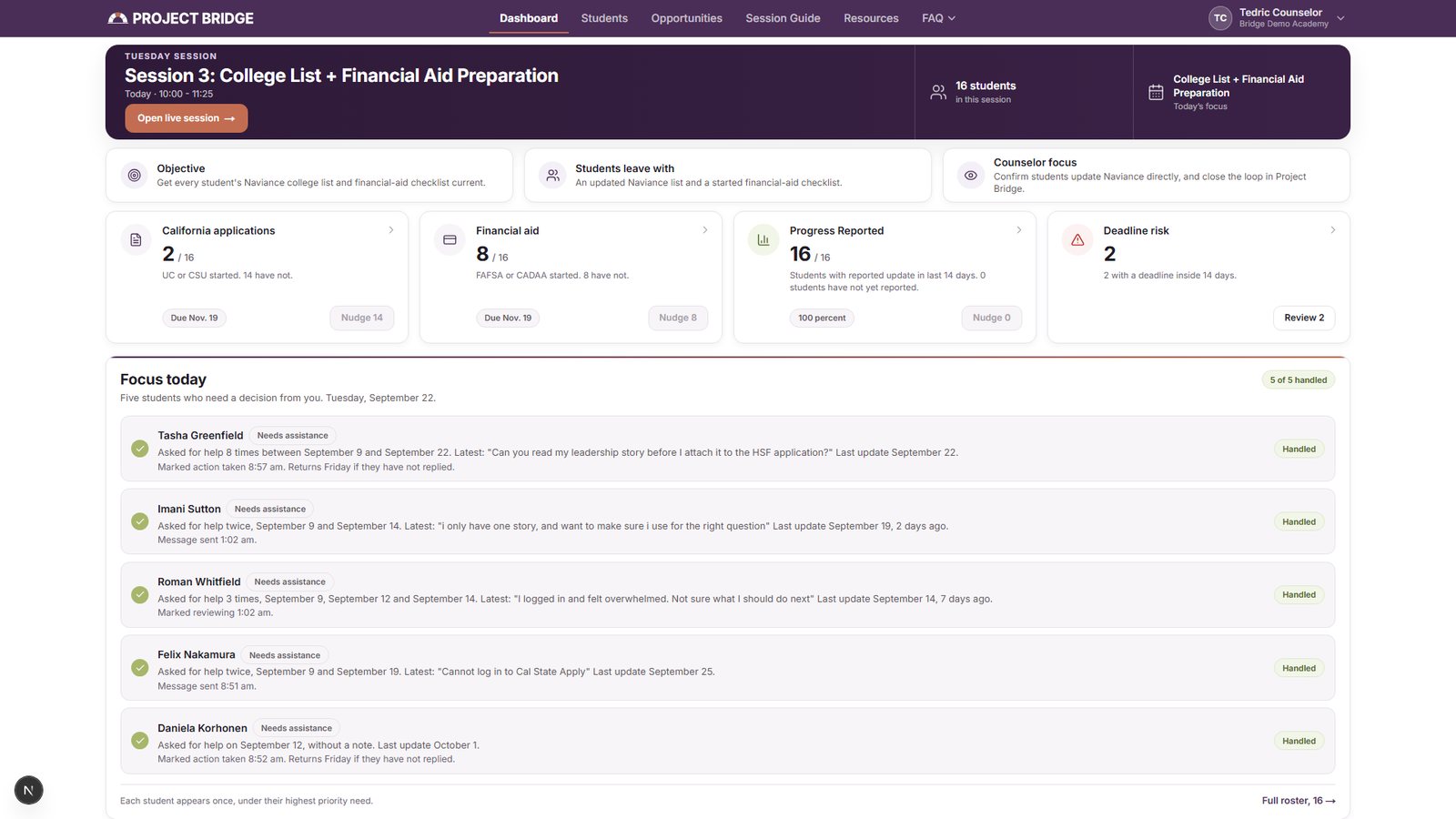Open the FAQ dropdown menu
The width and height of the screenshot is (1456, 819).
point(938,18)
